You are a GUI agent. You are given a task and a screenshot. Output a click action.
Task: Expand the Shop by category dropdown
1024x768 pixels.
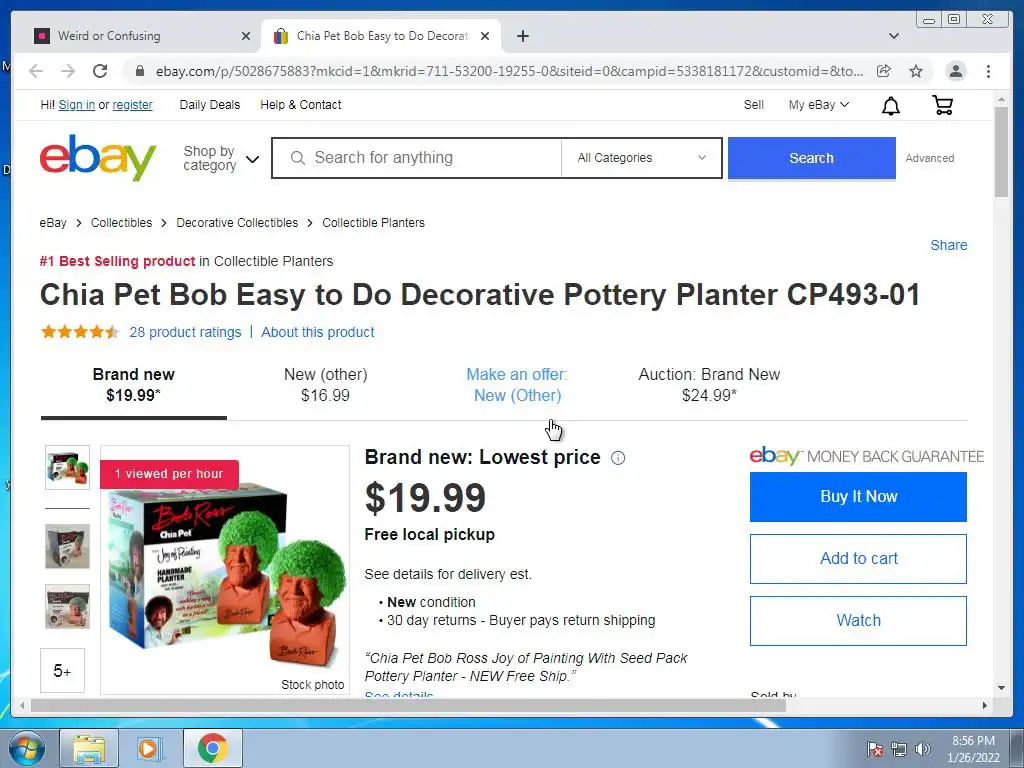[221, 158]
